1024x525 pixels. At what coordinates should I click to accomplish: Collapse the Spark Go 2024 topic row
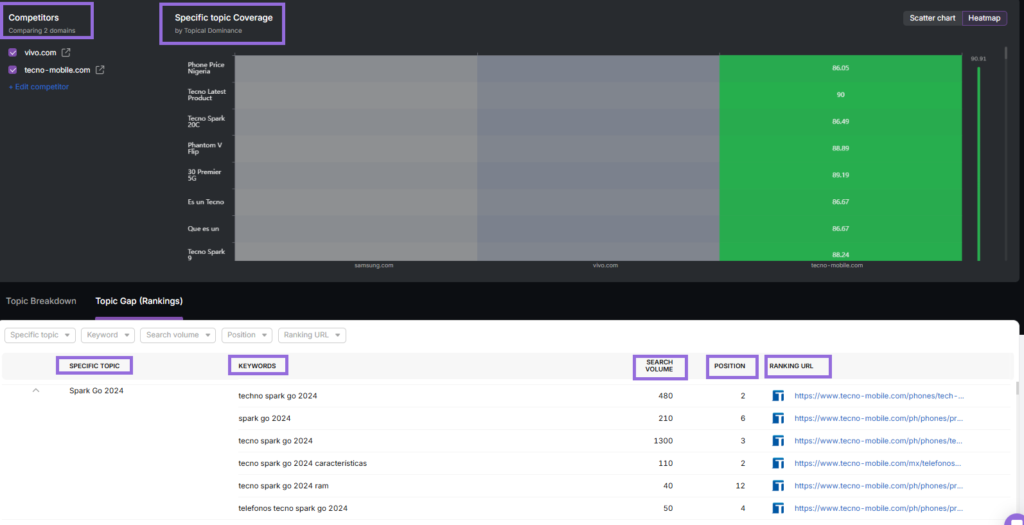(x=36, y=390)
